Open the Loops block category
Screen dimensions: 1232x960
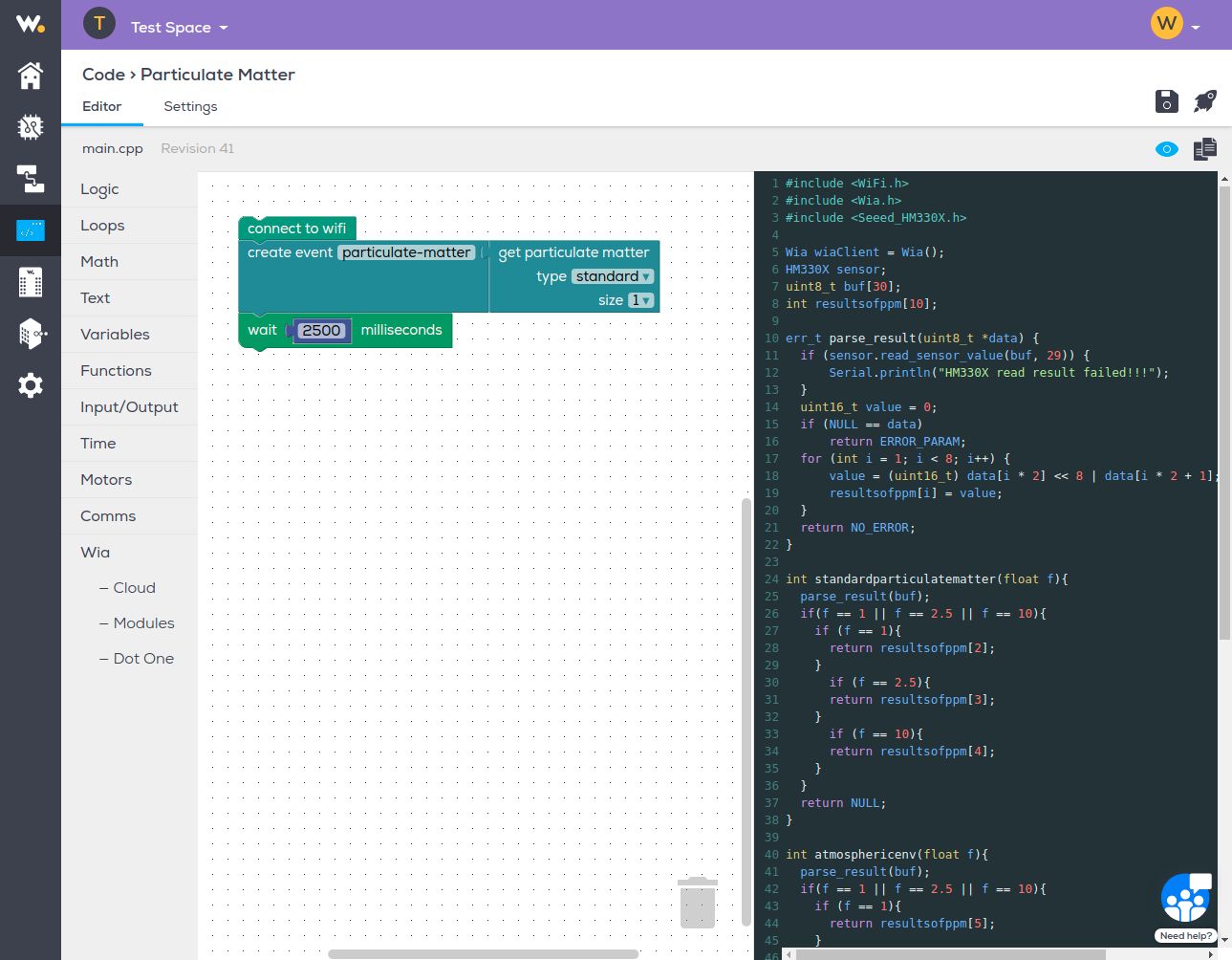[129, 226]
